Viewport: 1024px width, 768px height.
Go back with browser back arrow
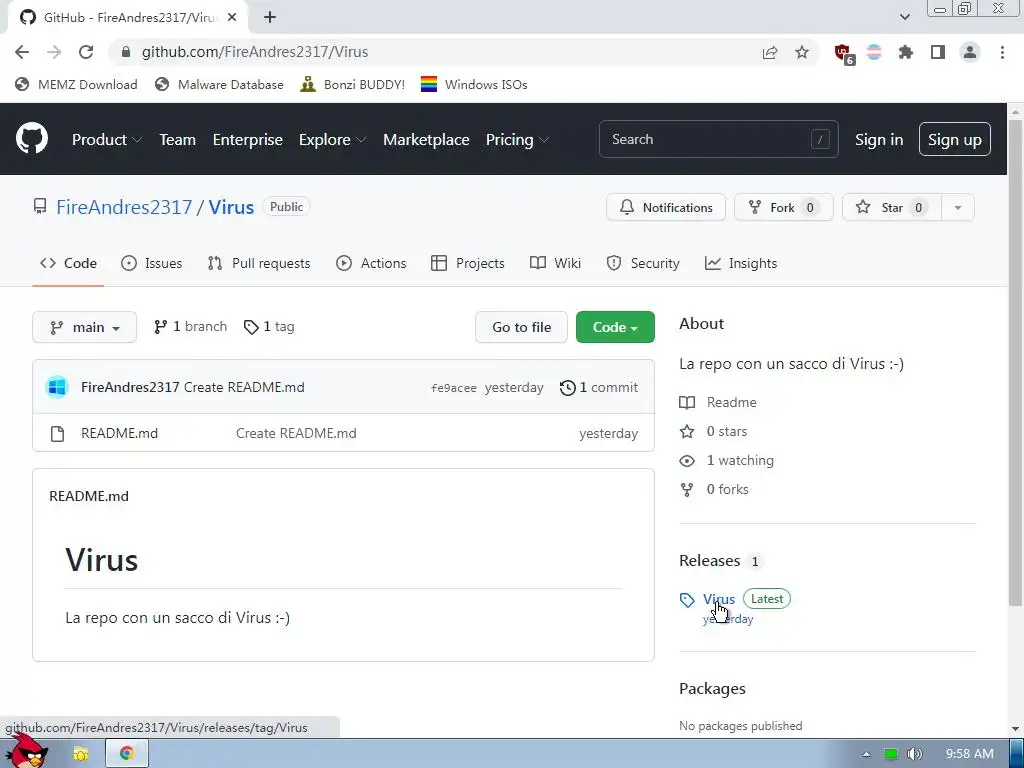pos(22,52)
